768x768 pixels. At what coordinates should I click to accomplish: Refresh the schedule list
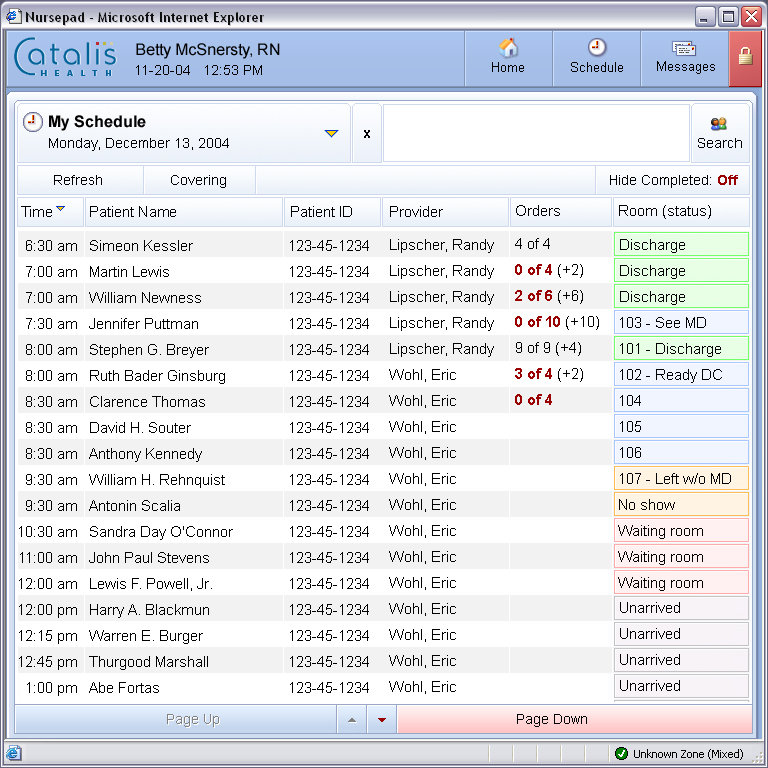(80, 180)
